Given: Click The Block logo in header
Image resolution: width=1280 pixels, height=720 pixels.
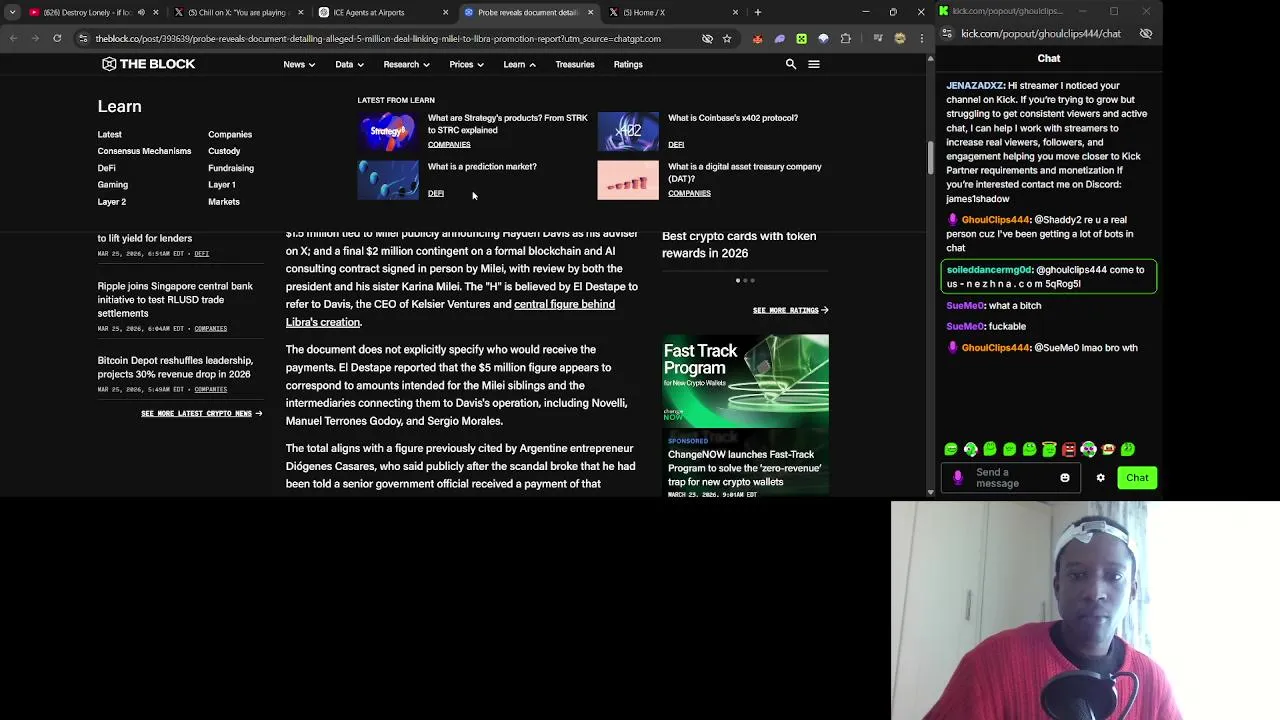Looking at the screenshot, I should pos(148,64).
